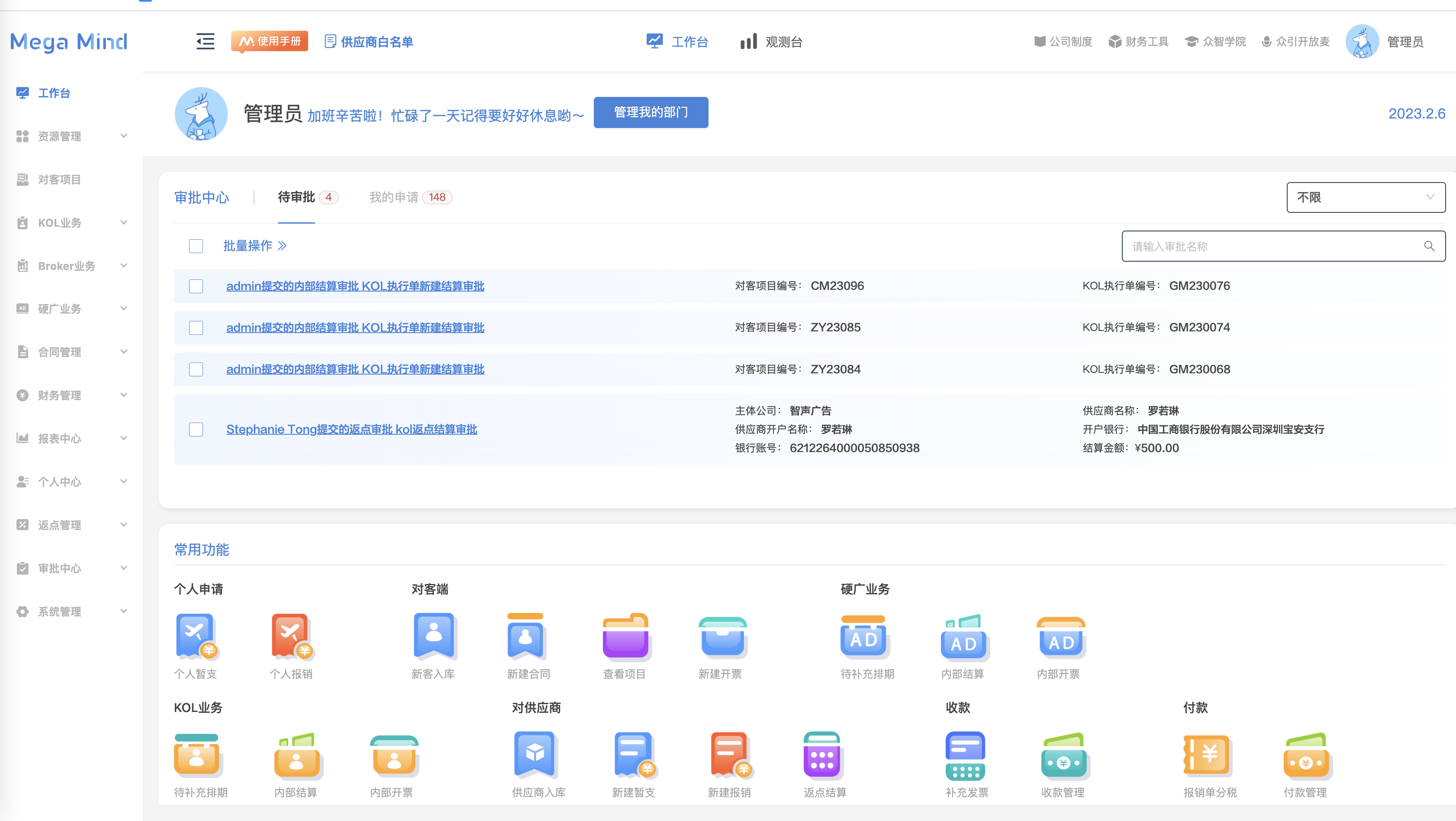Open the 硬广业务 内部开票 icon
Image resolution: width=1456 pixels, height=821 pixels.
[1061, 637]
